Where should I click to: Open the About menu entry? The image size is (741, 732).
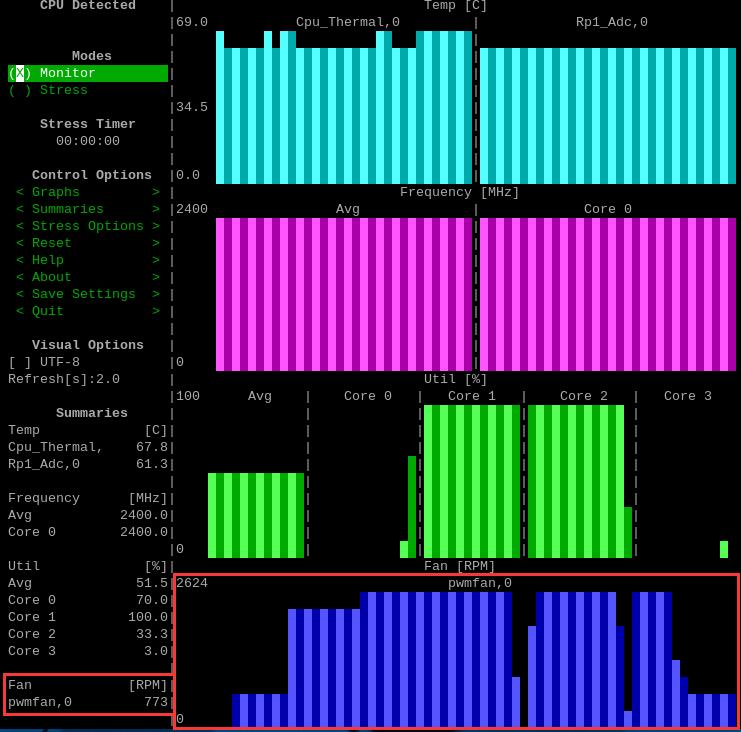[87, 277]
